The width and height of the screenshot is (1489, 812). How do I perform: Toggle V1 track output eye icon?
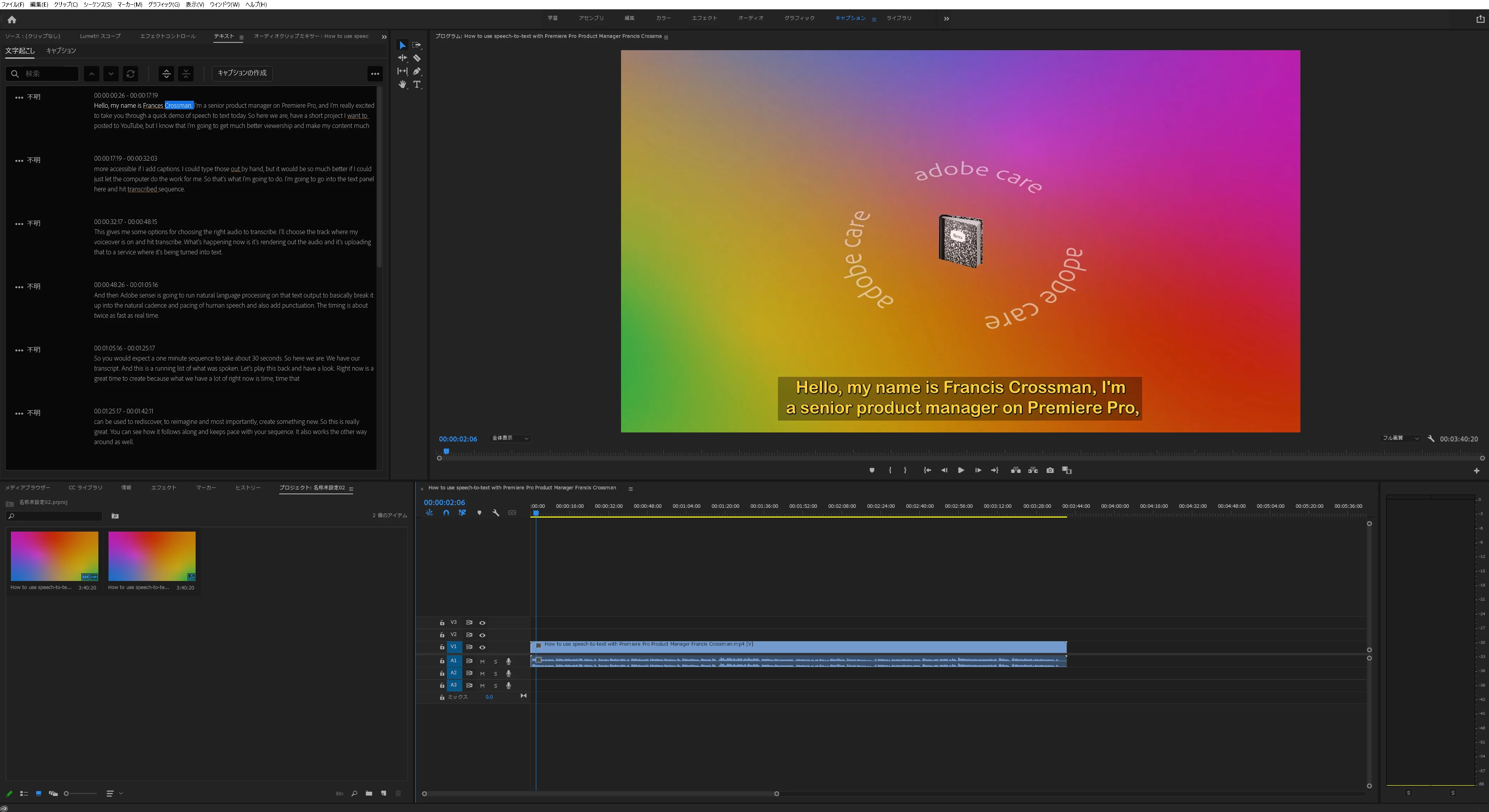(x=482, y=647)
